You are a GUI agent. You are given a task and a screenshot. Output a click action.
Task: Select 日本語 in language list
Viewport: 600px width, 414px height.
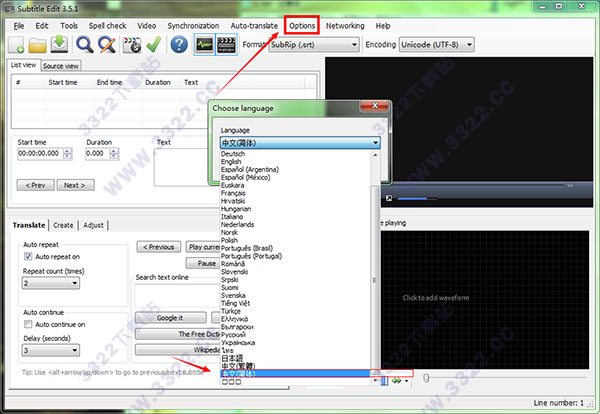232,358
